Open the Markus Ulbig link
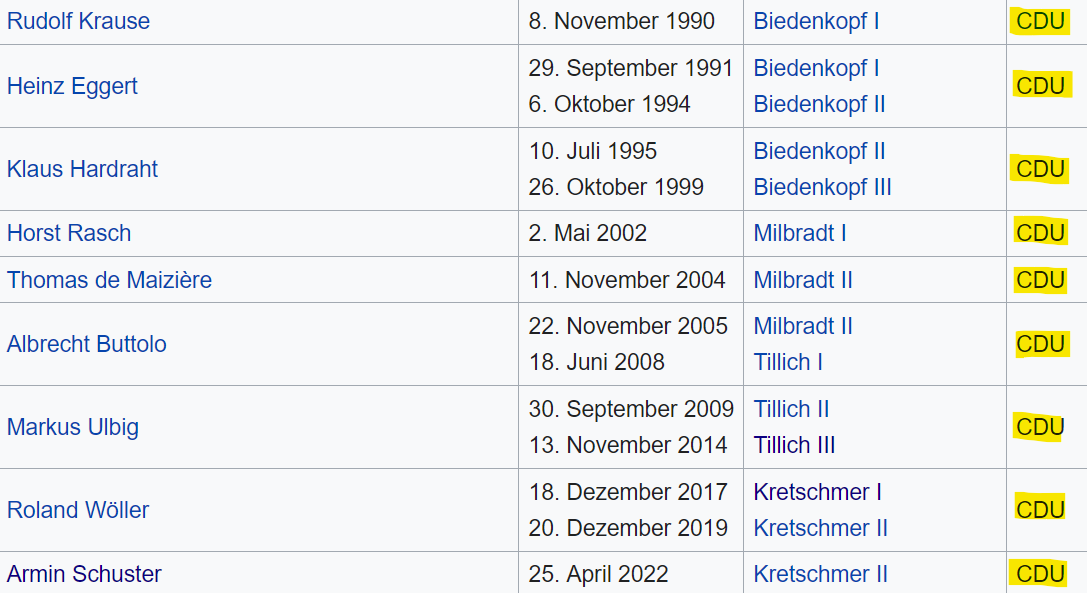1087x593 pixels. [x=73, y=427]
